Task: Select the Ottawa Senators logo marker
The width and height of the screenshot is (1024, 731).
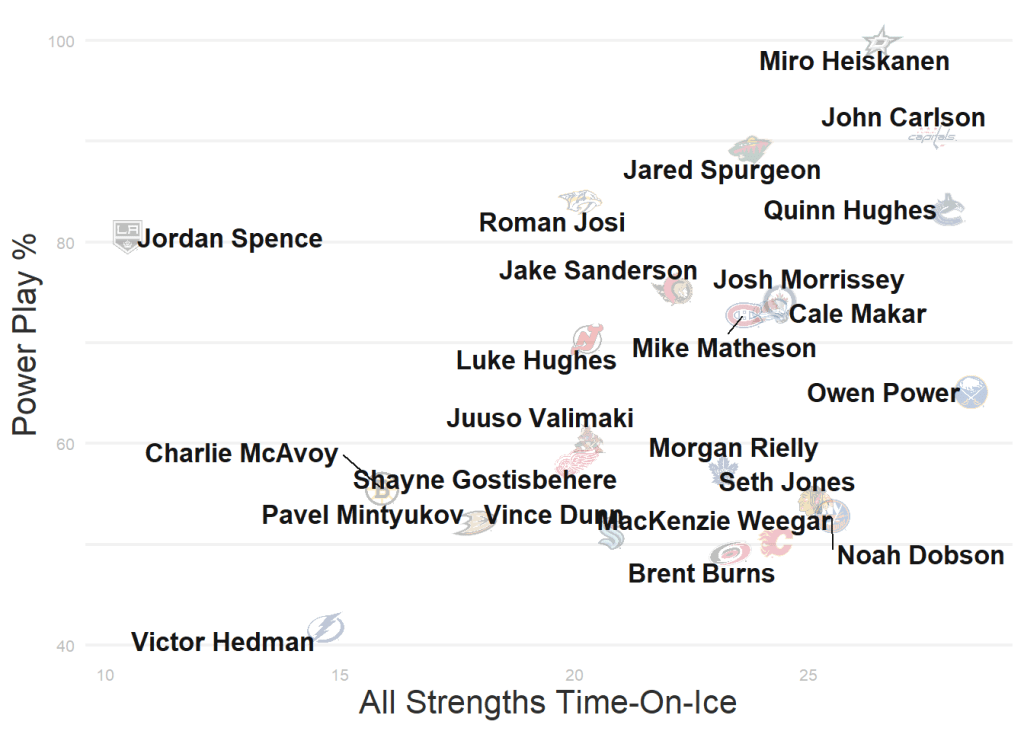Action: click(673, 290)
